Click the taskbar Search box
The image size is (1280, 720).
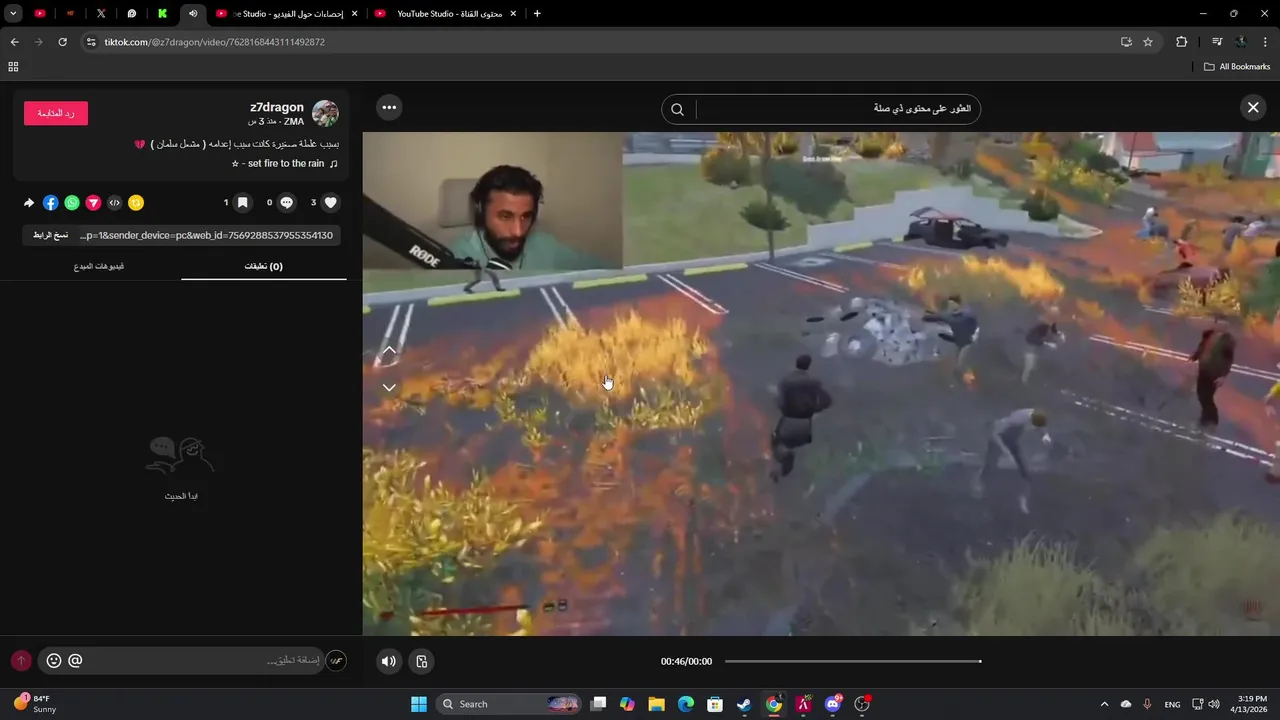511,704
